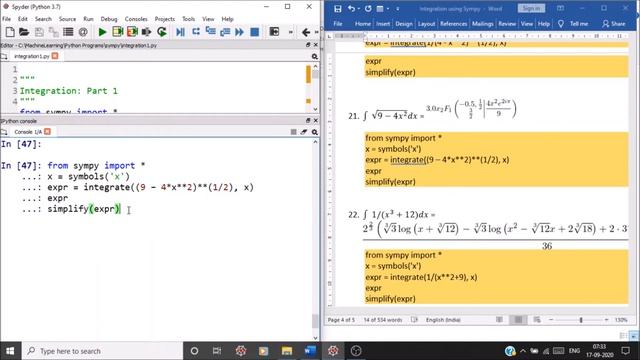Run the cell and advance in Spyder
640x360 pixels.
[132, 32]
